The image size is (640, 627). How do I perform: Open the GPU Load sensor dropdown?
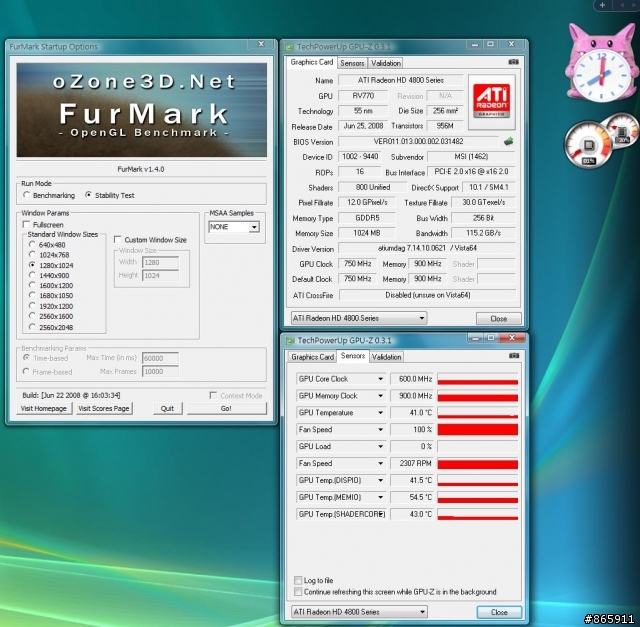[380, 447]
